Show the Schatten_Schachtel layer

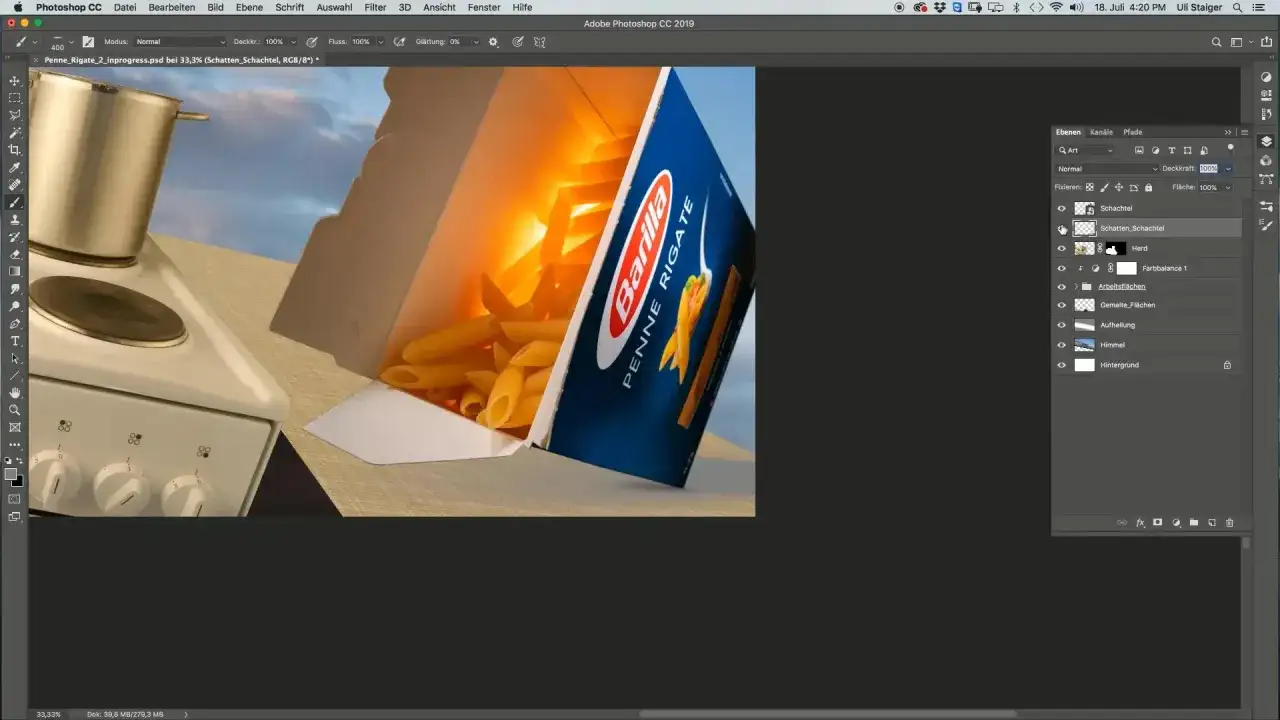(1061, 228)
